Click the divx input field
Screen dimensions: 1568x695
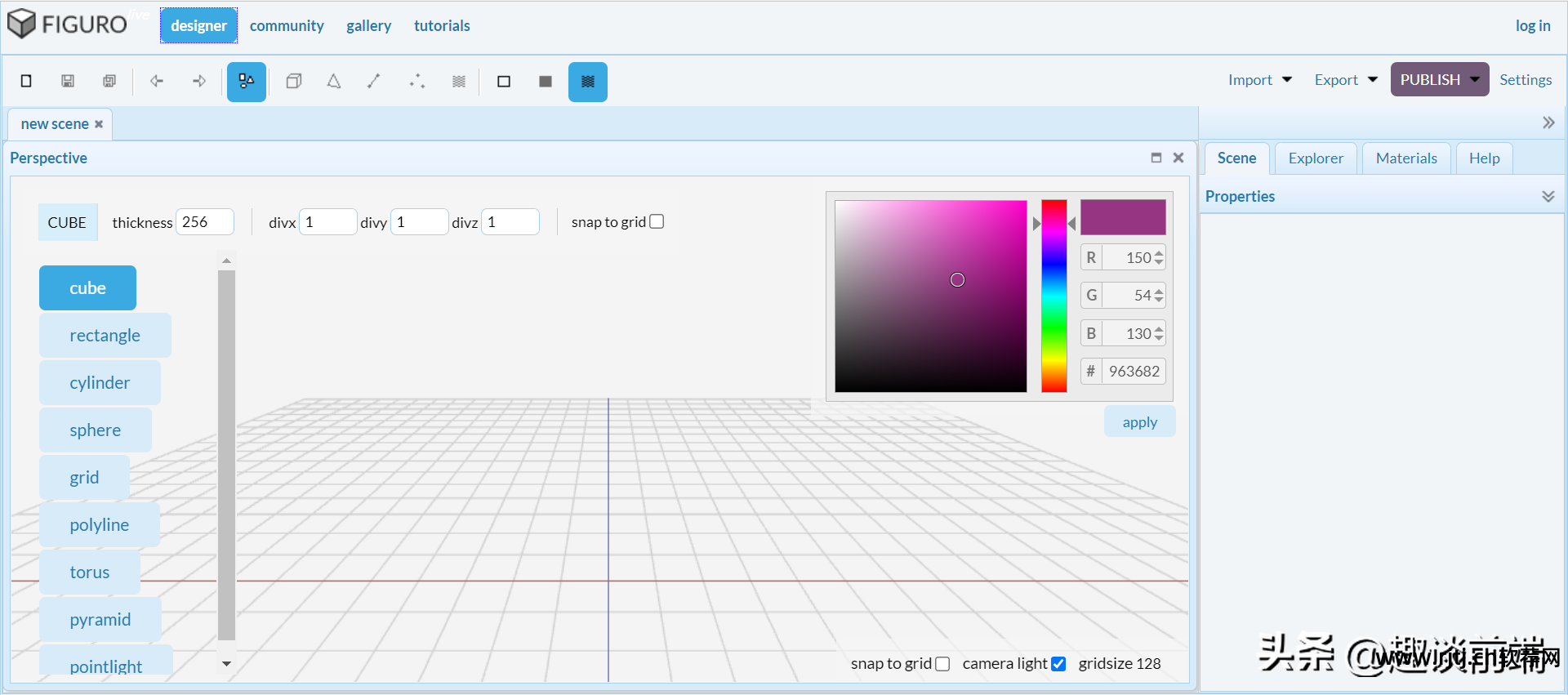tap(328, 222)
